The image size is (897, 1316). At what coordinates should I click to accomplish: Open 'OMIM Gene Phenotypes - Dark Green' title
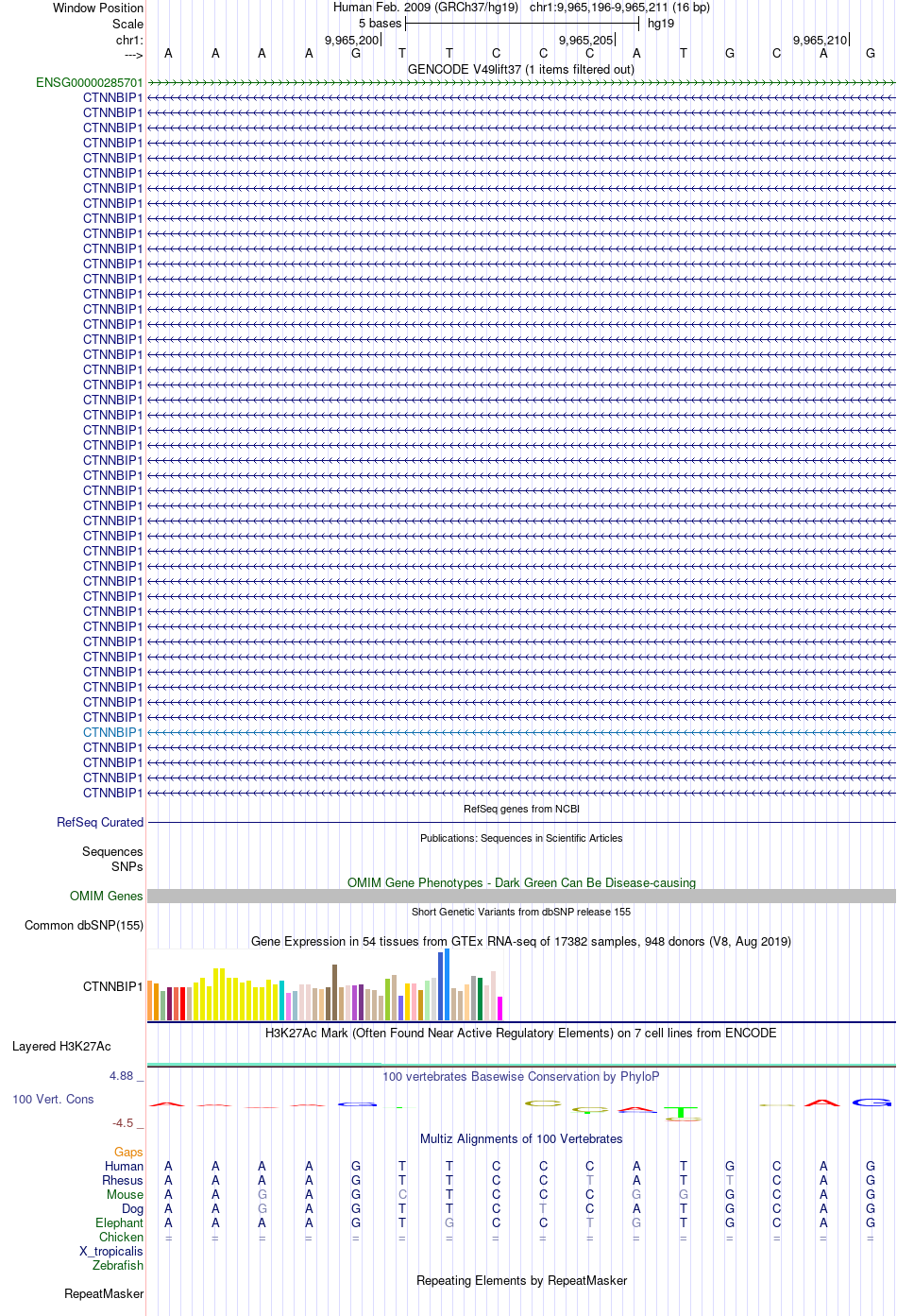click(521, 883)
